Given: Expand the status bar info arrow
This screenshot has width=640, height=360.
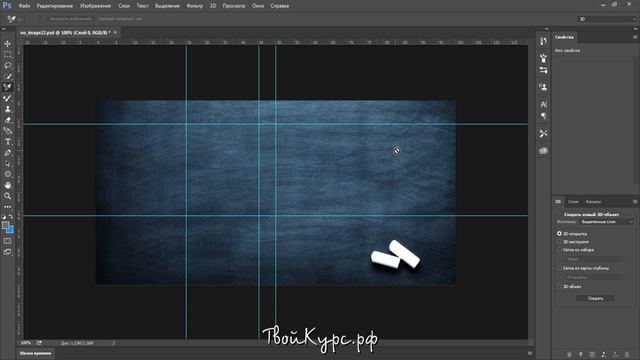Looking at the screenshot, I should click(x=113, y=343).
